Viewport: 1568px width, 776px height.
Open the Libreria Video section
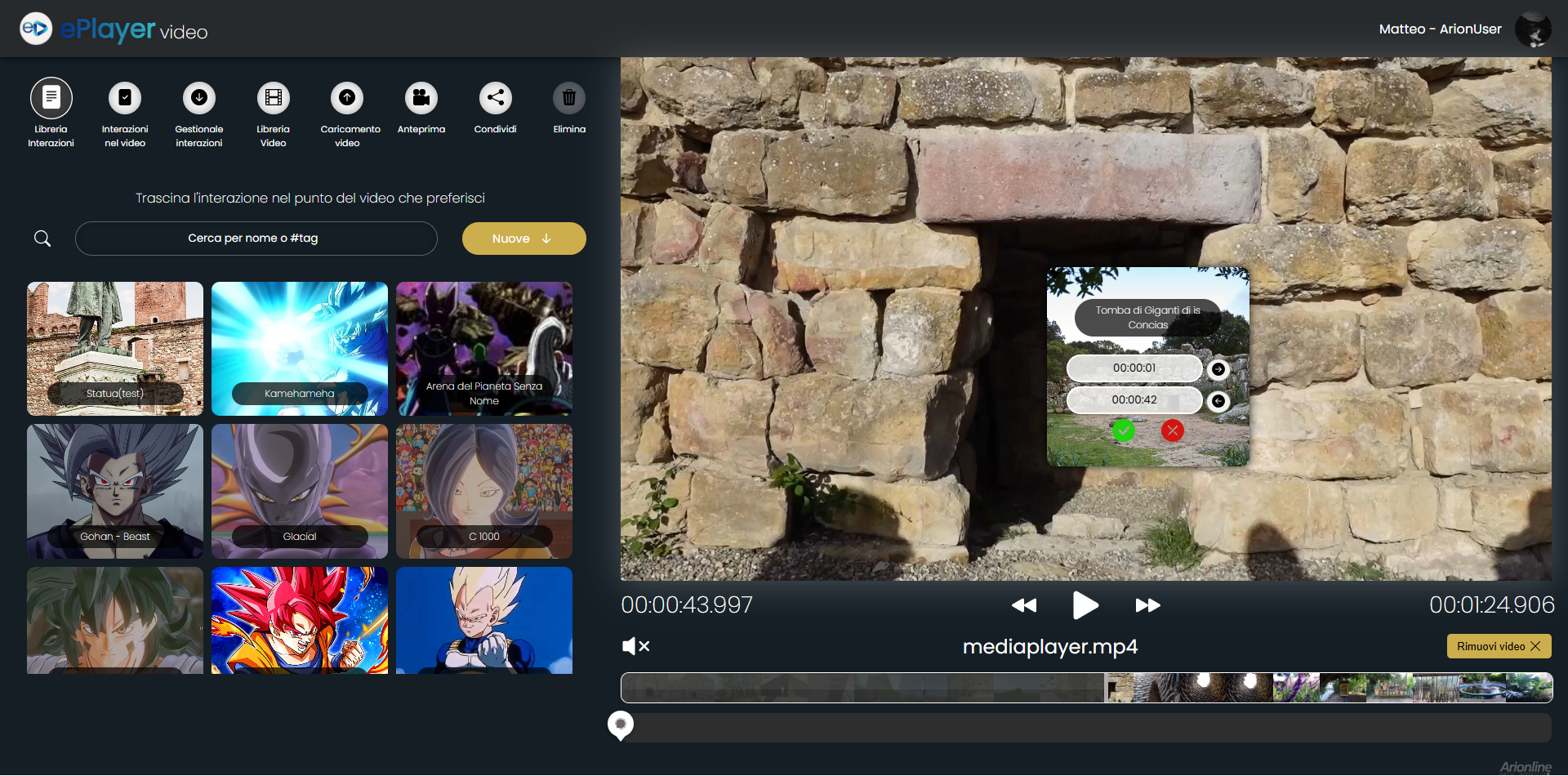[x=273, y=96]
